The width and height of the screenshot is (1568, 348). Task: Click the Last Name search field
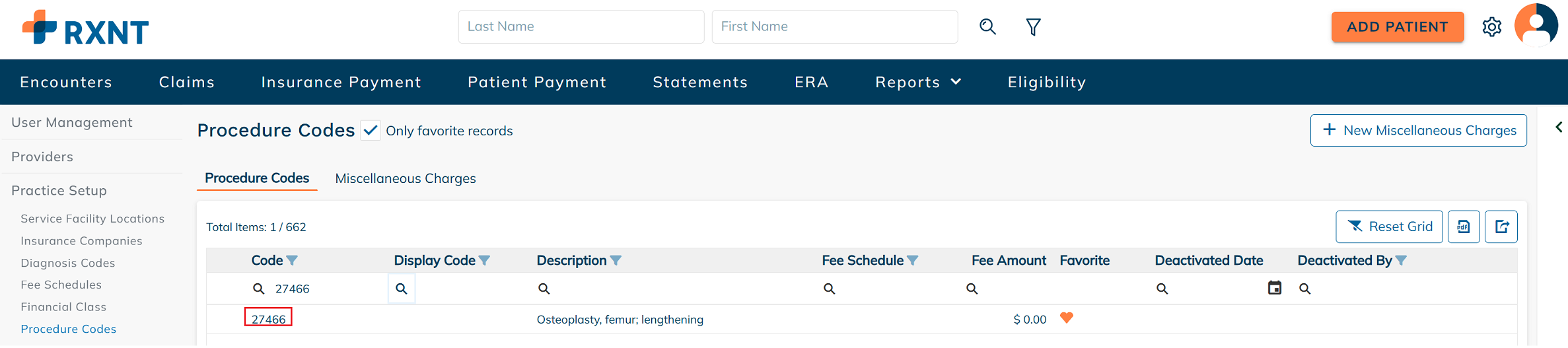coord(581,26)
